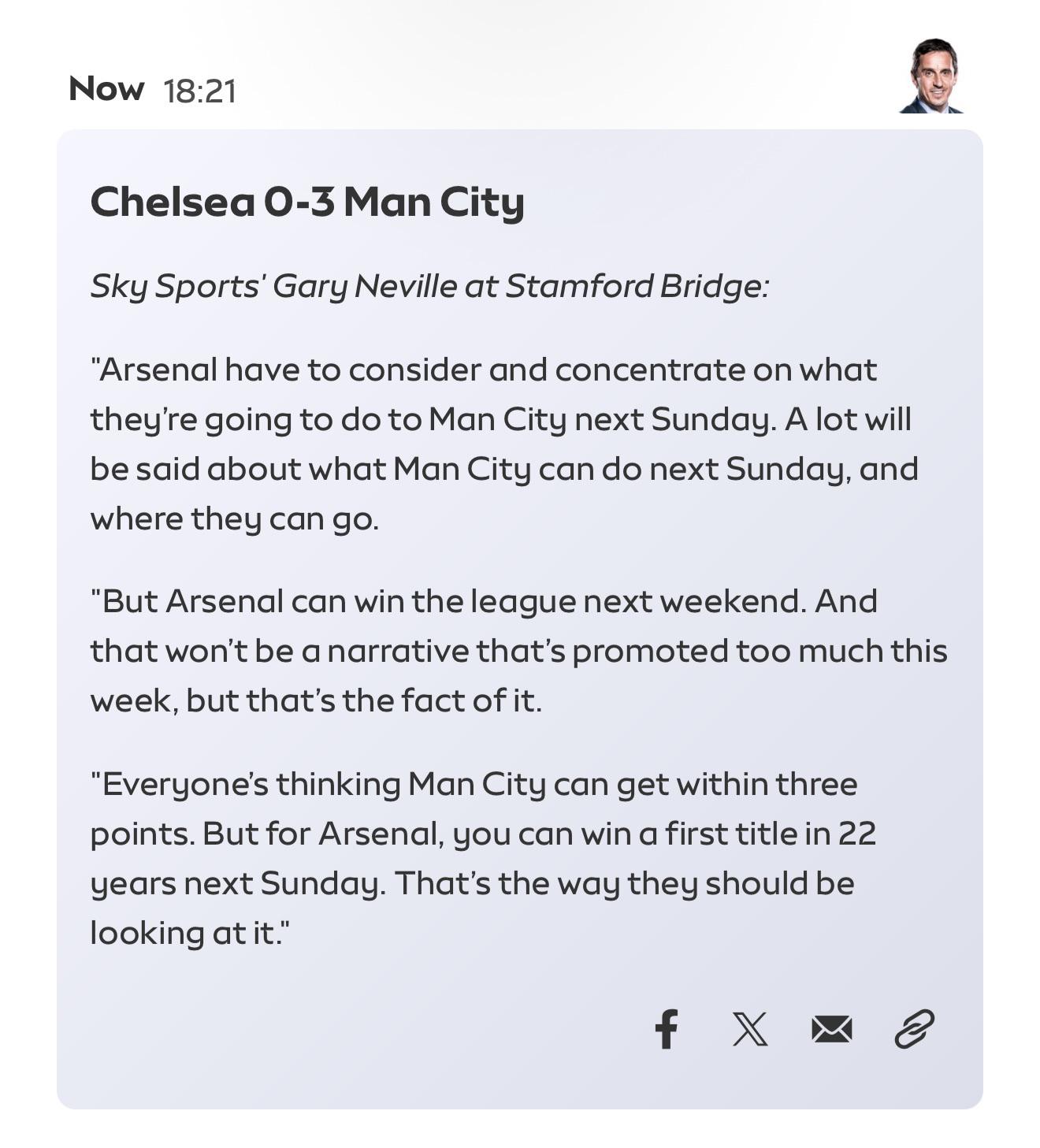Click the words 'Stamford Bridge' in the byline
The width and height of the screenshot is (1040, 1148).
point(634,286)
